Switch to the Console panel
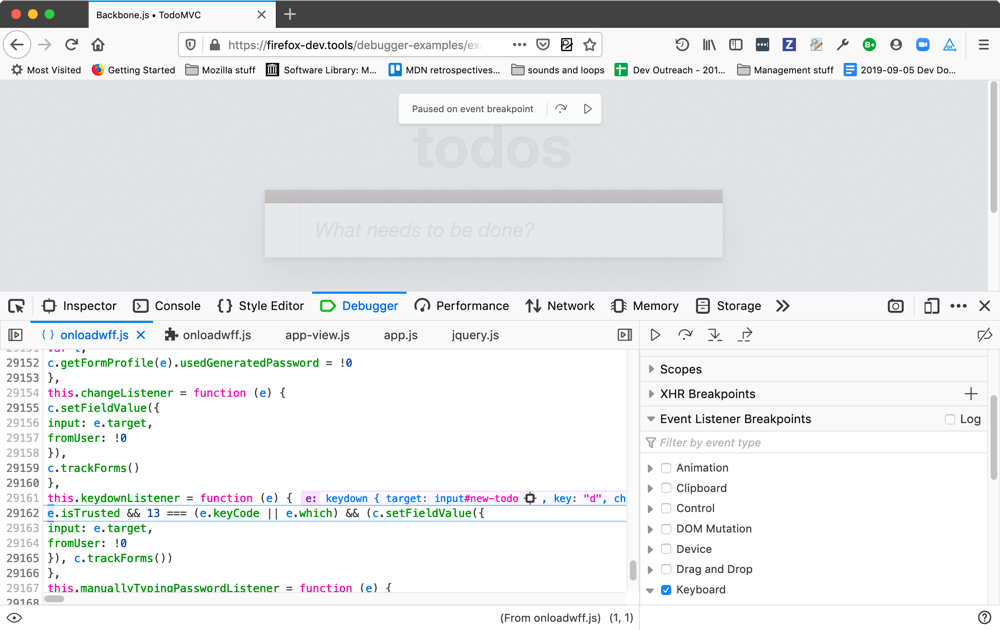Image resolution: width=1000 pixels, height=630 pixels. tap(167, 306)
